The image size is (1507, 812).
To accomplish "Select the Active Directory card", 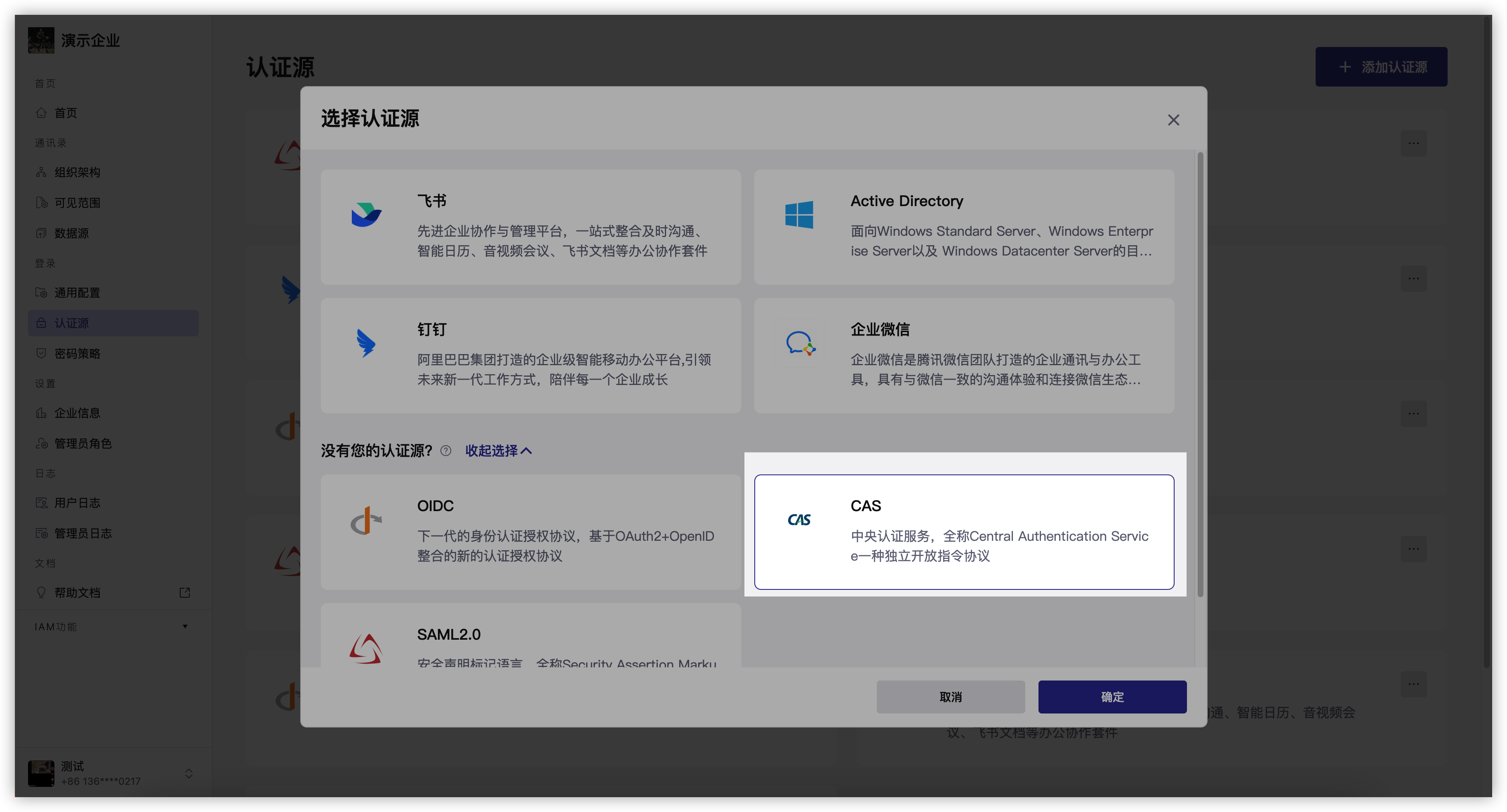I will pos(964,227).
